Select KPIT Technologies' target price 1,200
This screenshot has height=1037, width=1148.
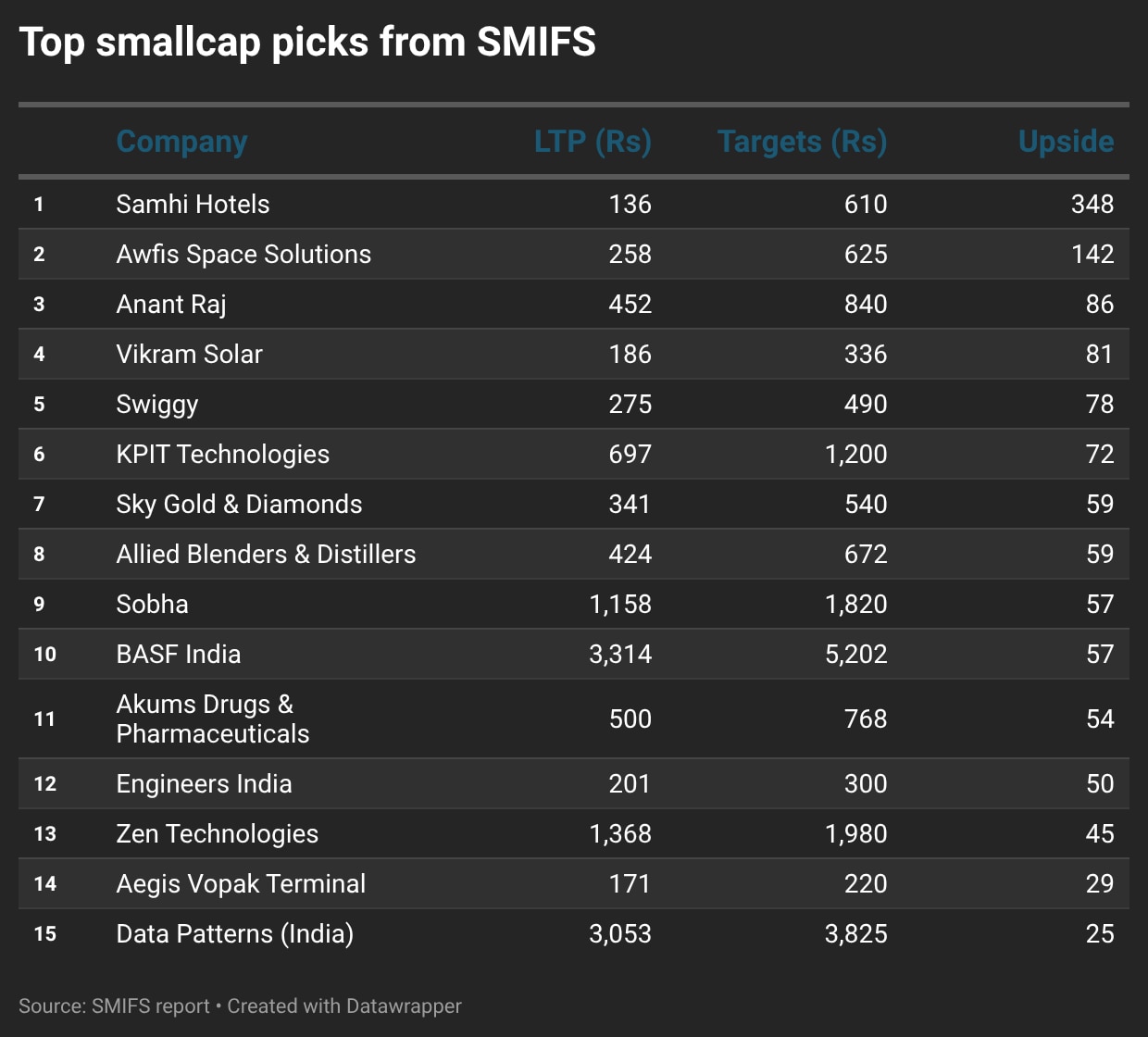tap(855, 455)
